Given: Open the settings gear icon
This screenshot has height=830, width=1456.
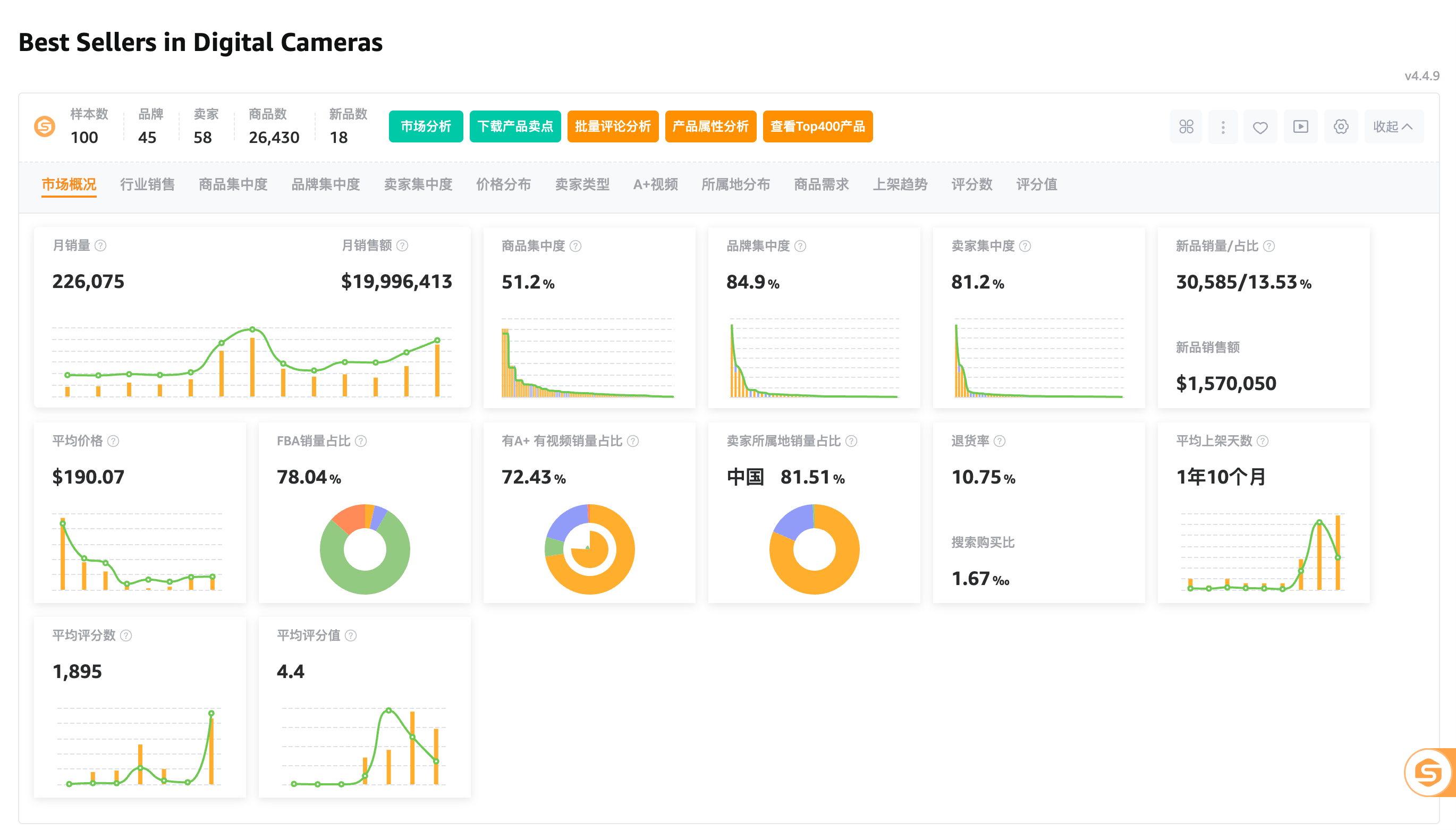Looking at the screenshot, I should click(x=1341, y=126).
